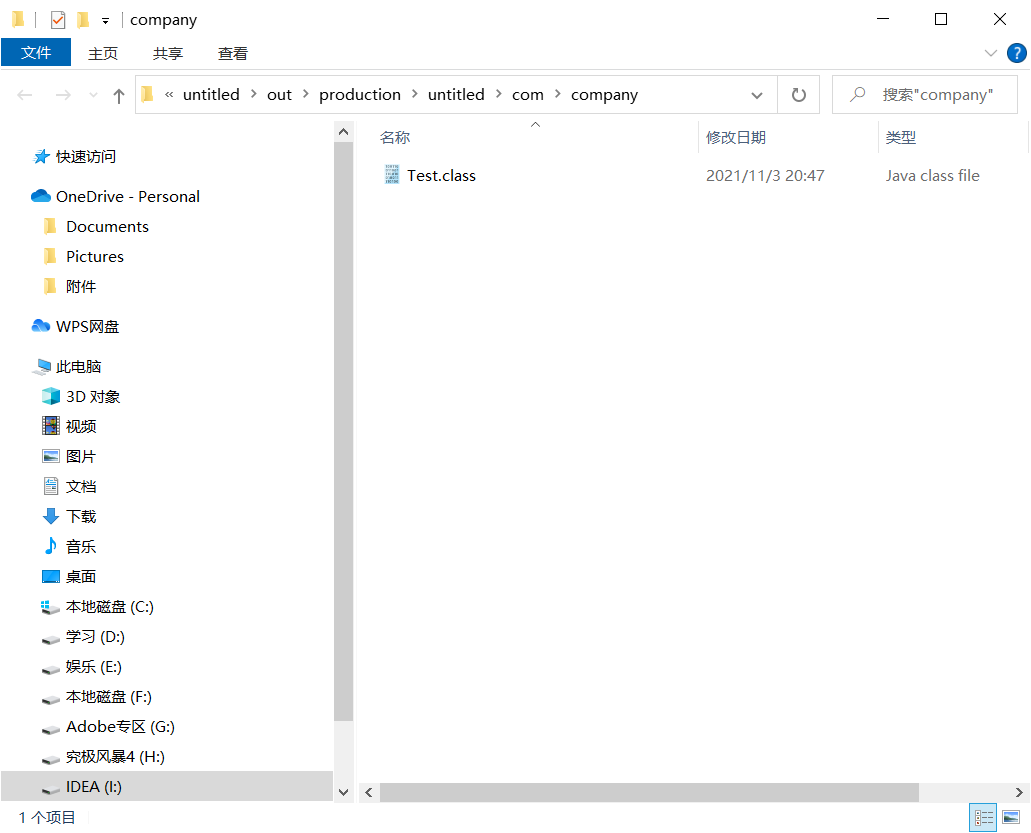Open the OneDrive Documents folder
Viewport: 1031px width, 833px height.
pyautogui.click(x=107, y=227)
